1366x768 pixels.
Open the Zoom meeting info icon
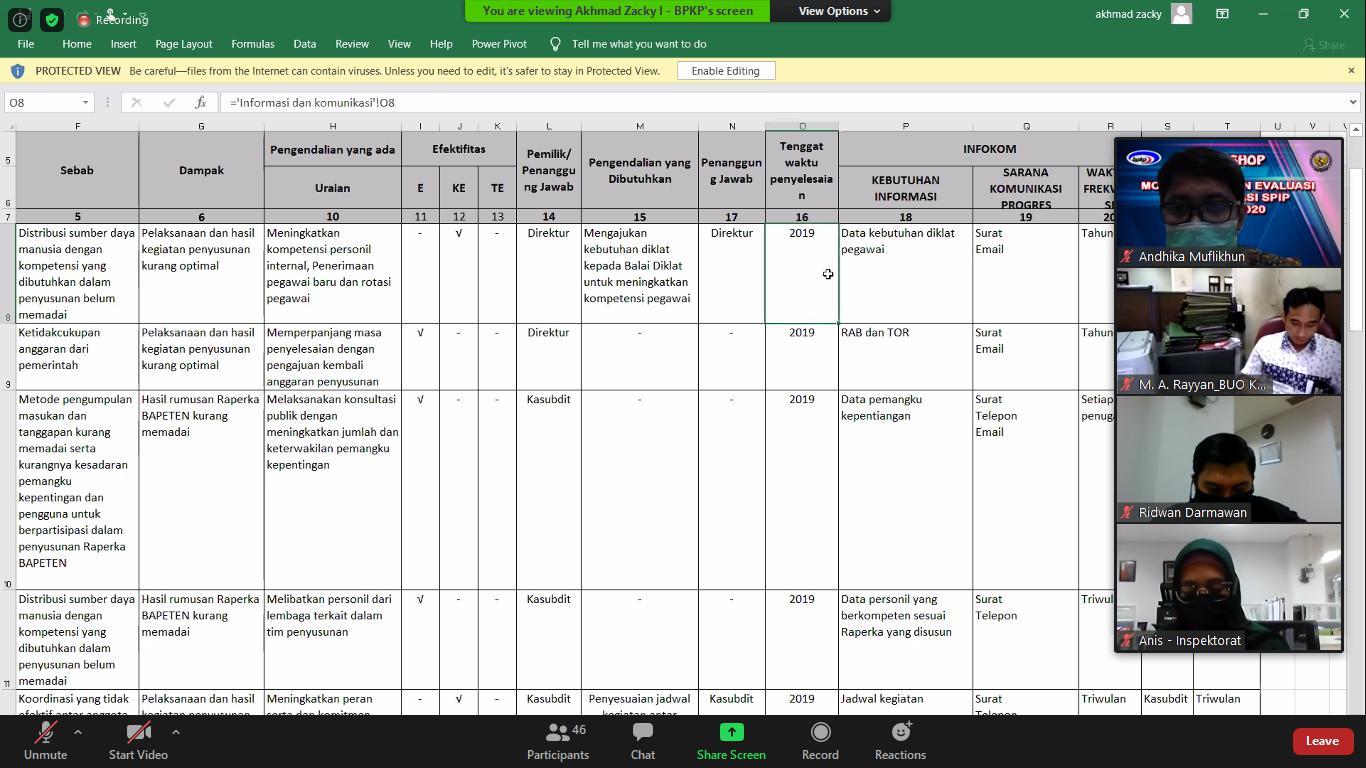point(19,19)
